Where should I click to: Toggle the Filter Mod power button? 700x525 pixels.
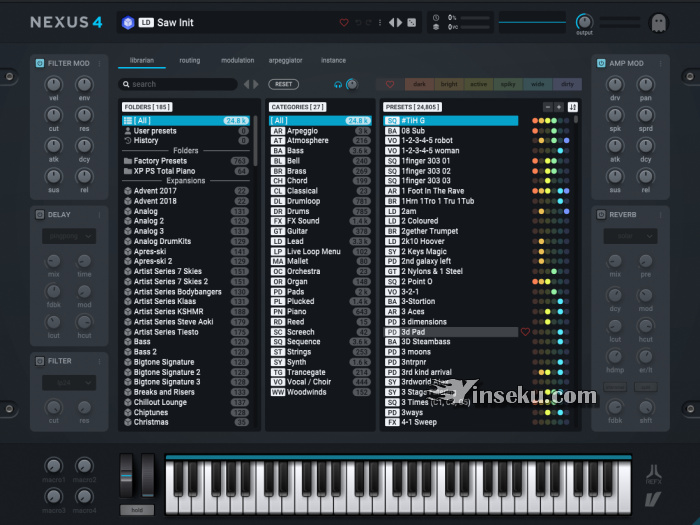pos(40,63)
